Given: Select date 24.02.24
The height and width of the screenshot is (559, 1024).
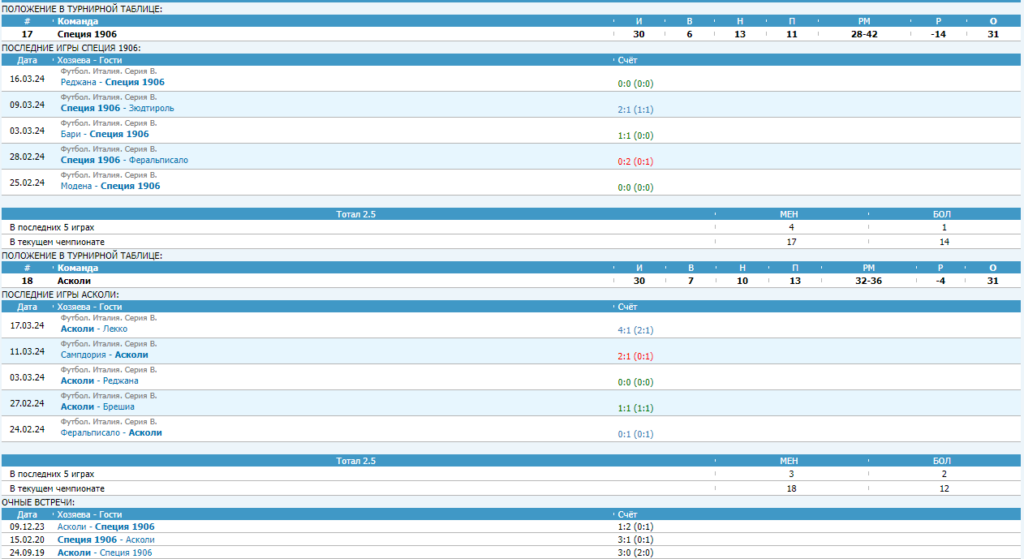Looking at the screenshot, I should 27,430.
